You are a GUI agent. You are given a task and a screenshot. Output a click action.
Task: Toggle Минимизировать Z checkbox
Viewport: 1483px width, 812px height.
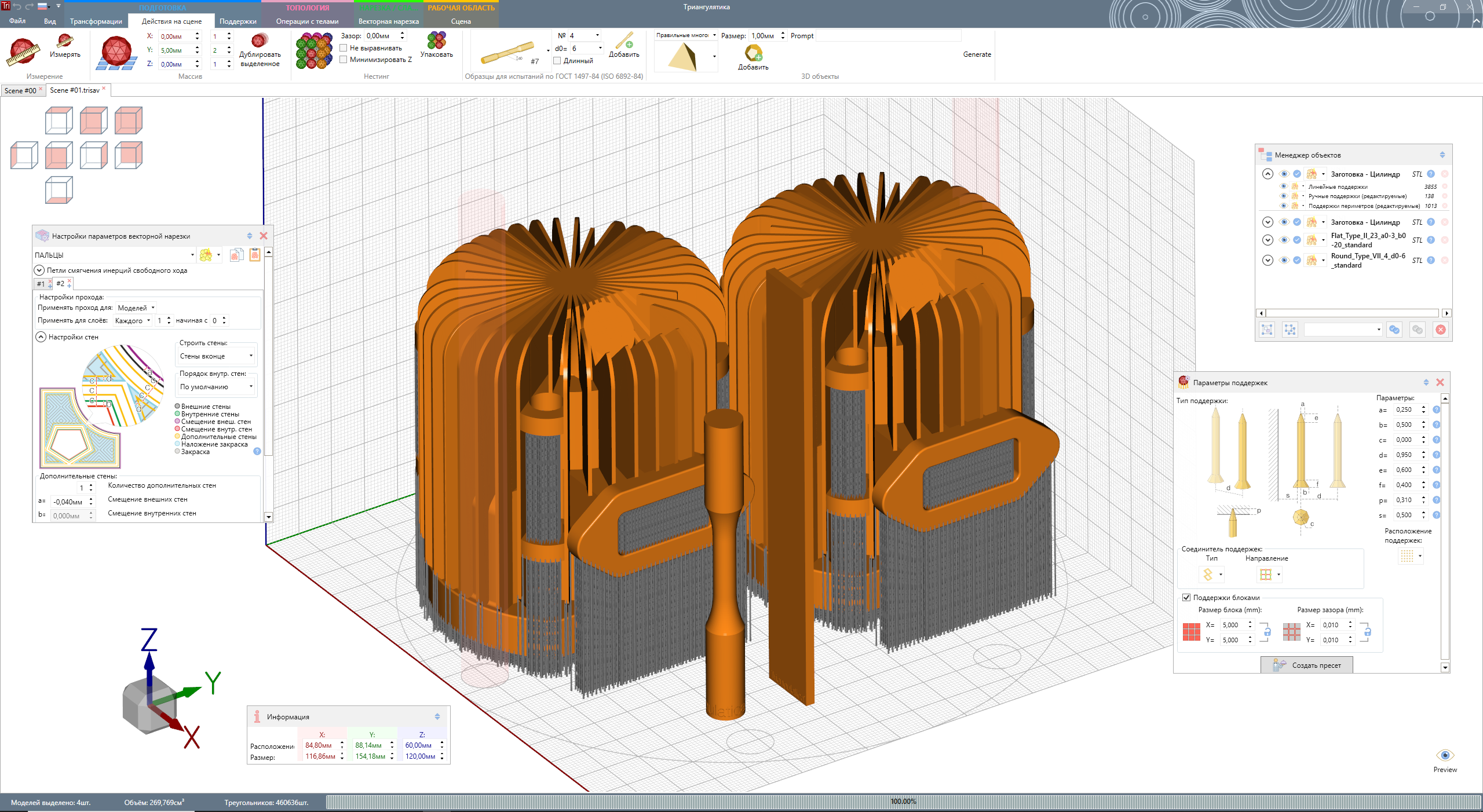tap(344, 60)
